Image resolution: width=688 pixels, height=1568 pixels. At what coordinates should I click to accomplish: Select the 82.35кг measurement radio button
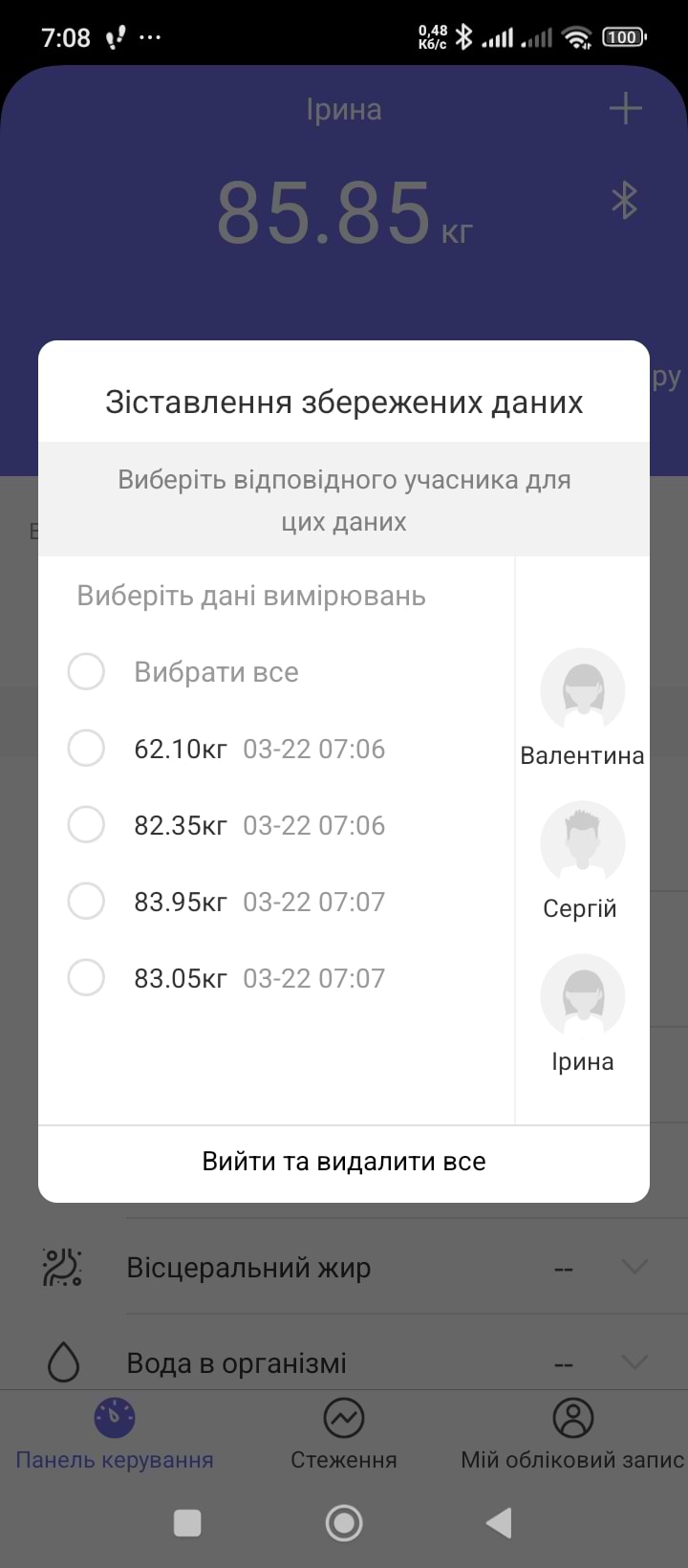(86, 824)
